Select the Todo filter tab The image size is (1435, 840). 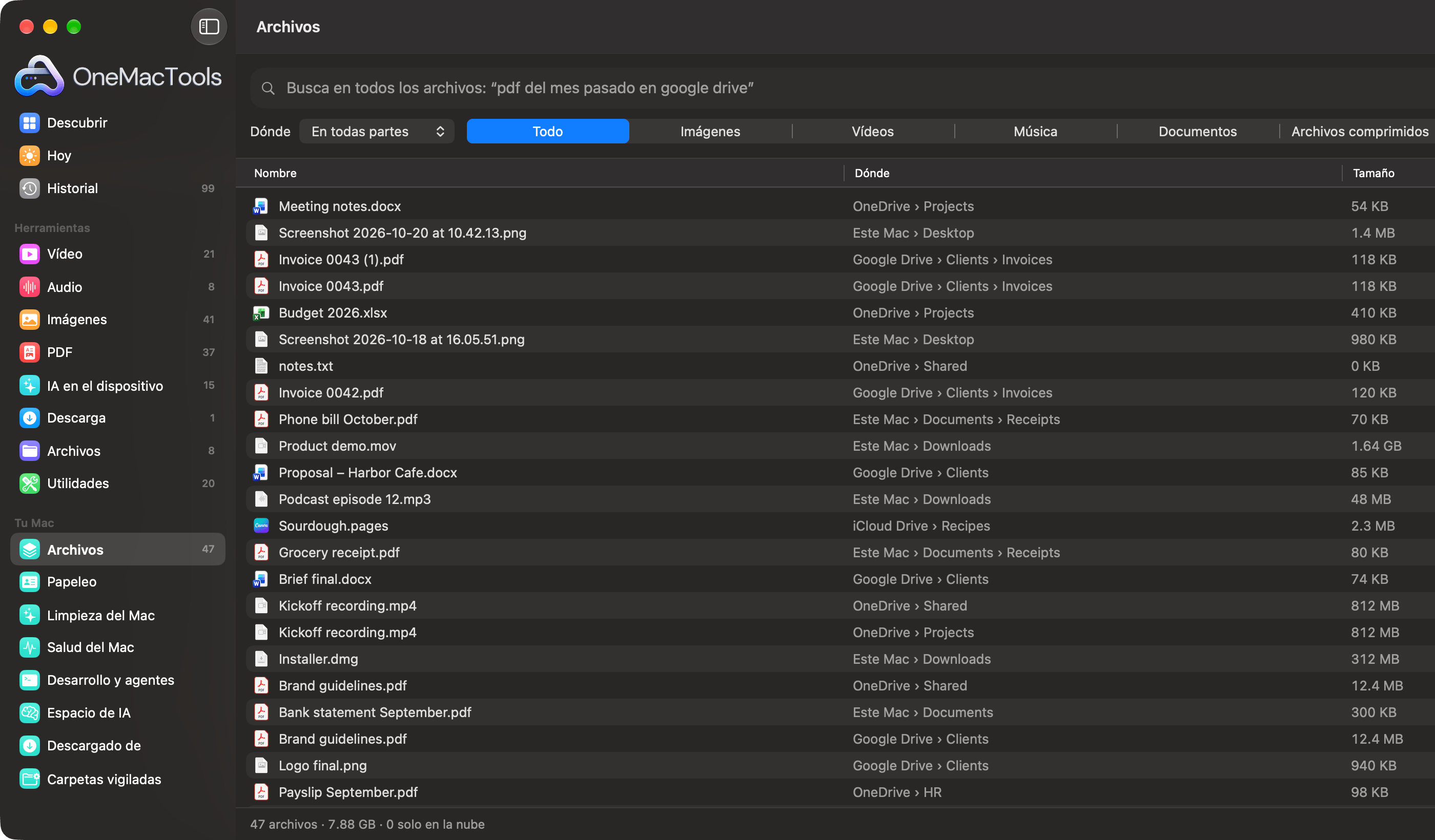click(x=547, y=132)
